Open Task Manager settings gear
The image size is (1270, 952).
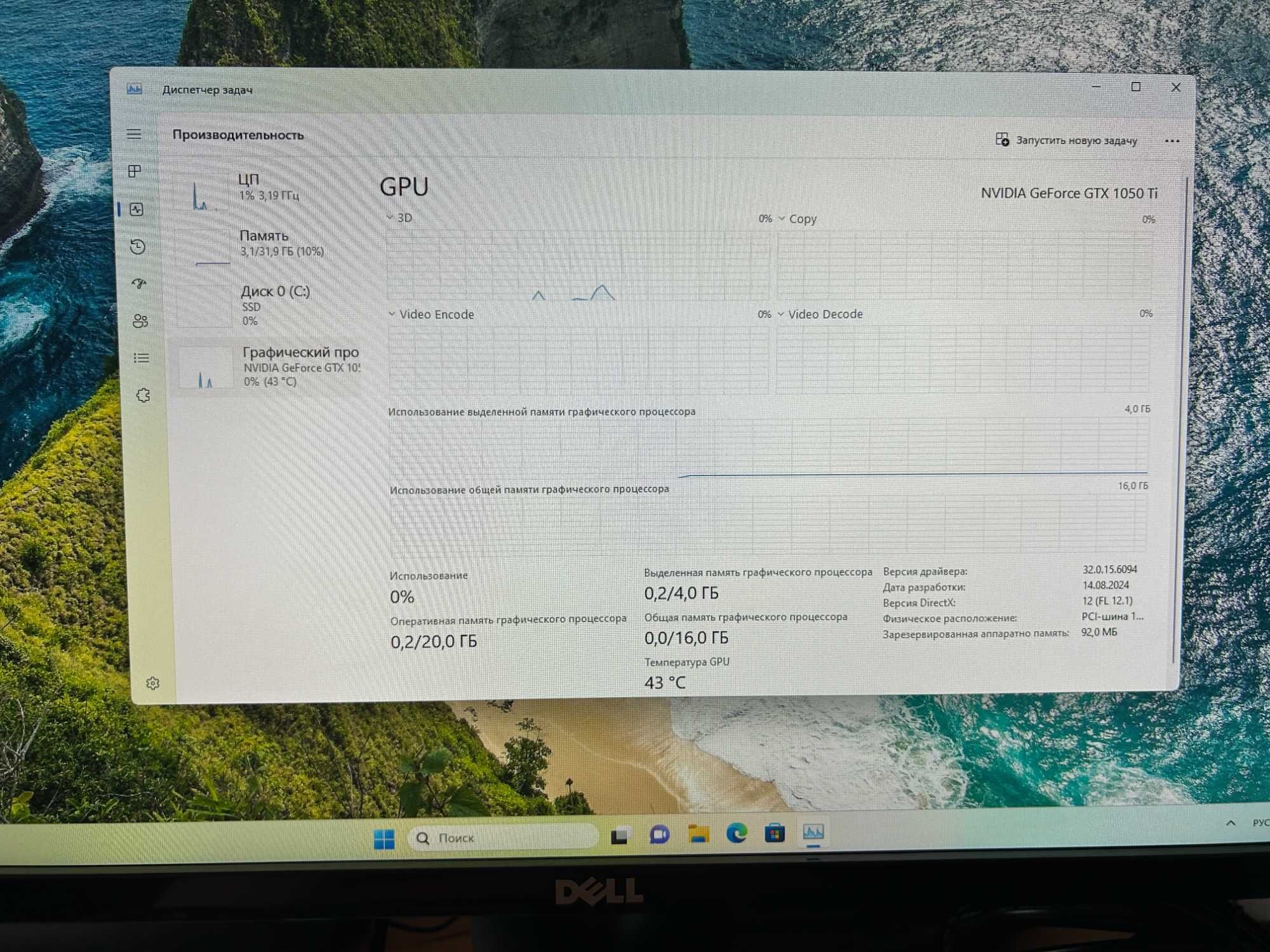tap(152, 683)
